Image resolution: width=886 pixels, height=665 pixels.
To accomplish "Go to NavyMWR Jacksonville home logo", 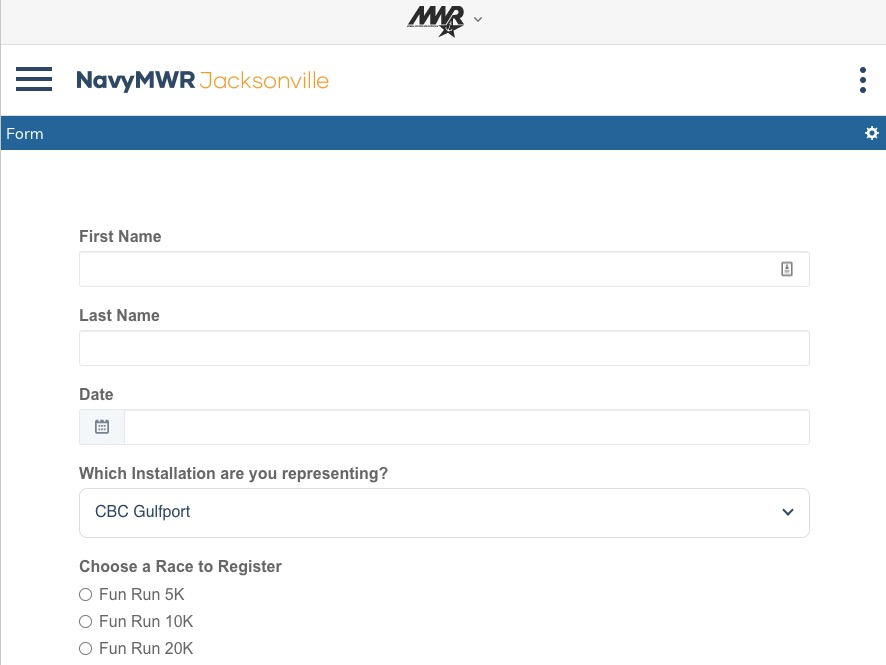I will point(202,80).
